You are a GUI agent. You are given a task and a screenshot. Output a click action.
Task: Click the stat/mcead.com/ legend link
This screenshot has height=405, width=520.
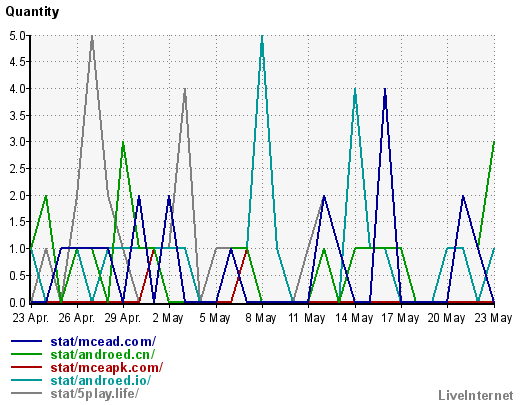point(103,341)
